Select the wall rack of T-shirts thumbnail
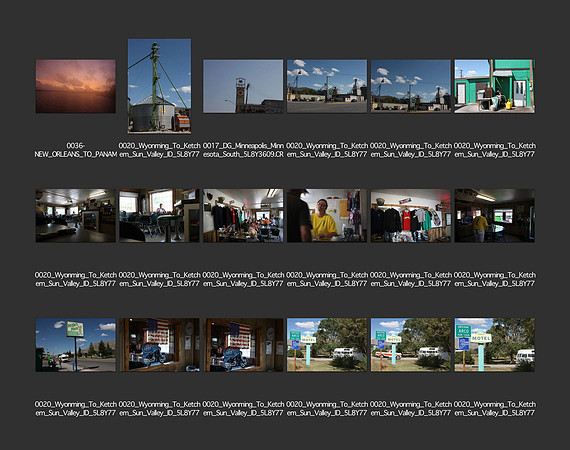This screenshot has height=450, width=570. [410, 216]
